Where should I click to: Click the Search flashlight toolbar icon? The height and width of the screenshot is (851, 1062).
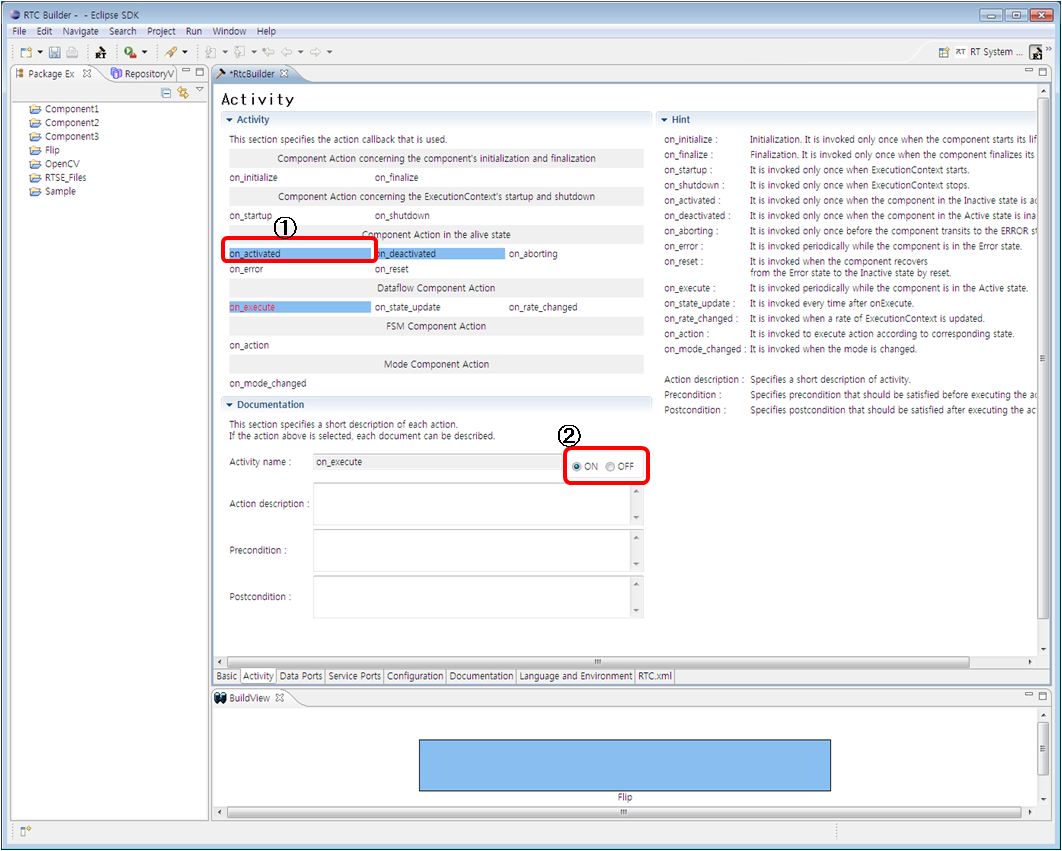coord(171,52)
